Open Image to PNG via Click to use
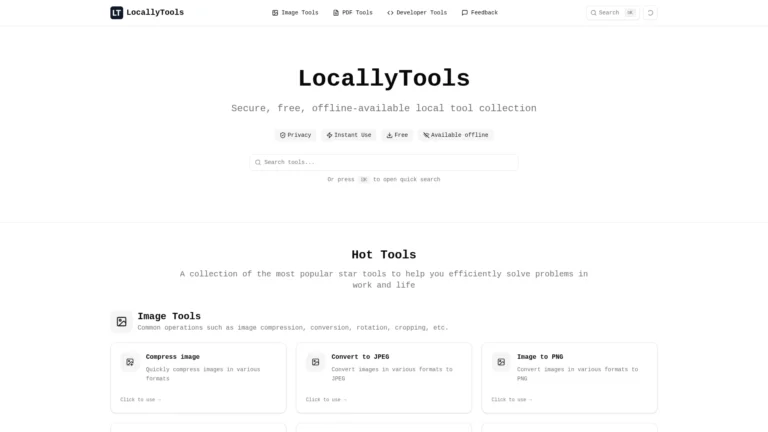Screen dimensions: 768x432 point(512,399)
